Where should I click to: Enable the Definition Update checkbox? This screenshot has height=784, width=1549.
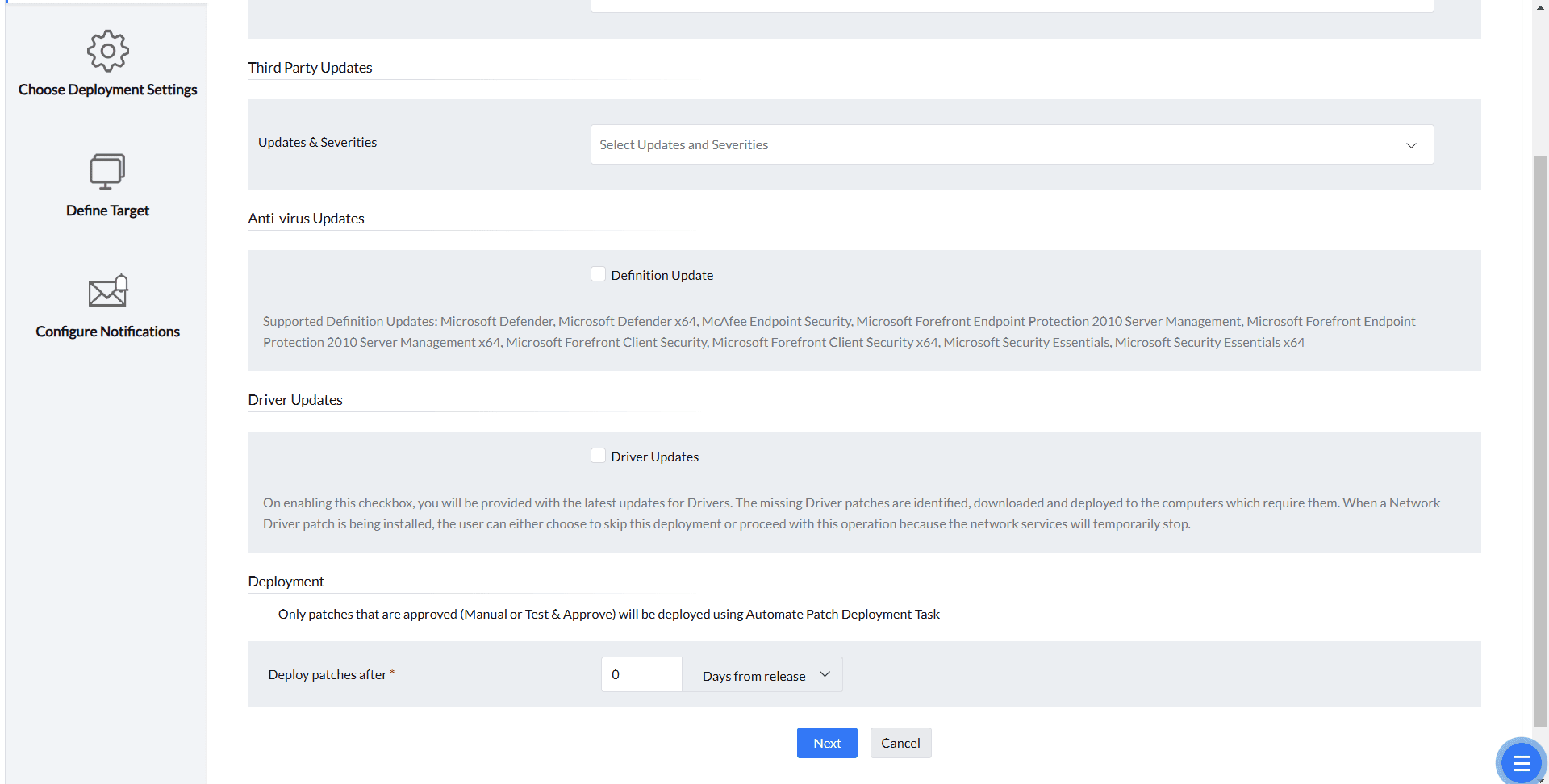[598, 273]
